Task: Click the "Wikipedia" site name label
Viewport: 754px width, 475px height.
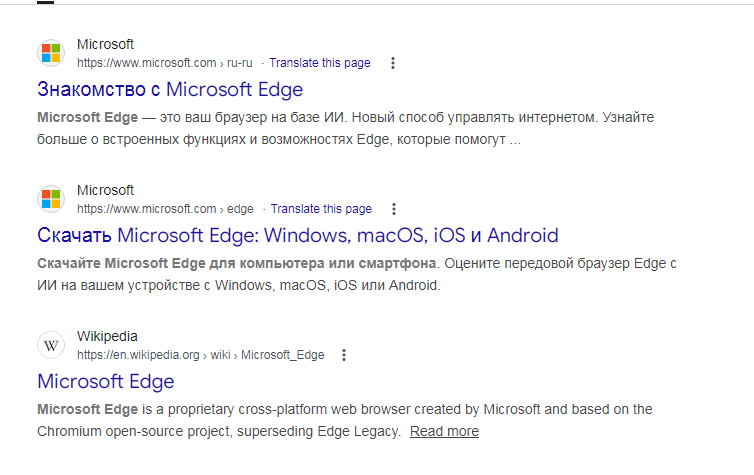Action: click(x=107, y=337)
